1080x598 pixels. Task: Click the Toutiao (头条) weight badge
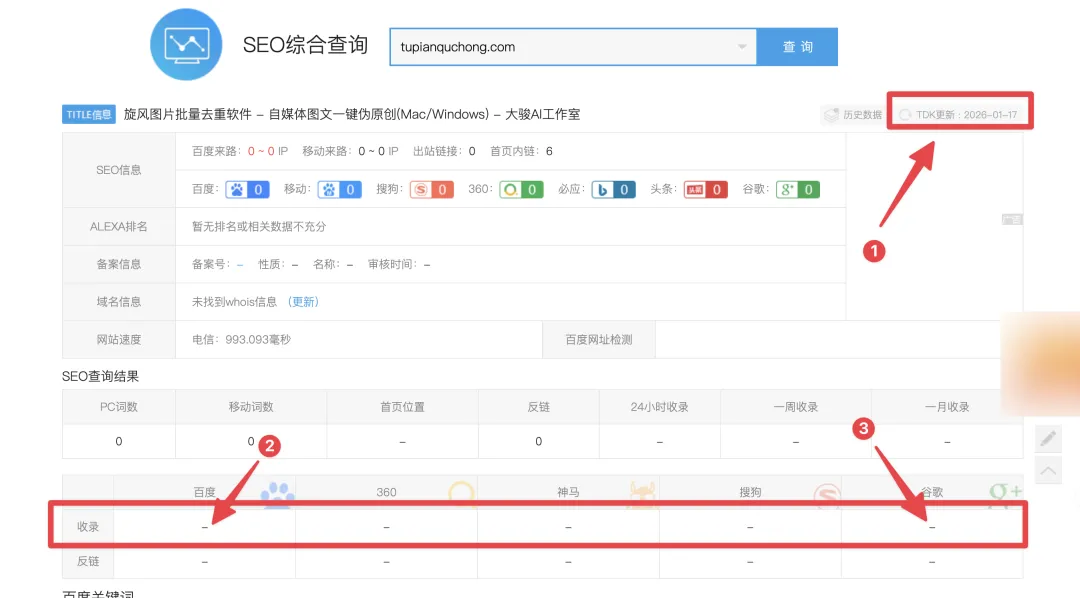click(705, 189)
